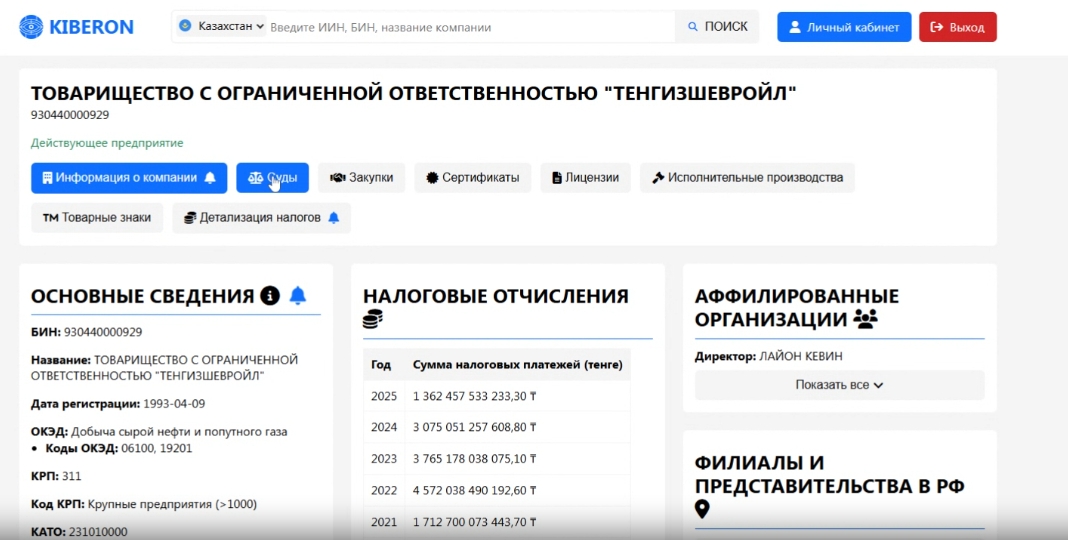Click the Код КРП Крупные предприятия line

144,505
